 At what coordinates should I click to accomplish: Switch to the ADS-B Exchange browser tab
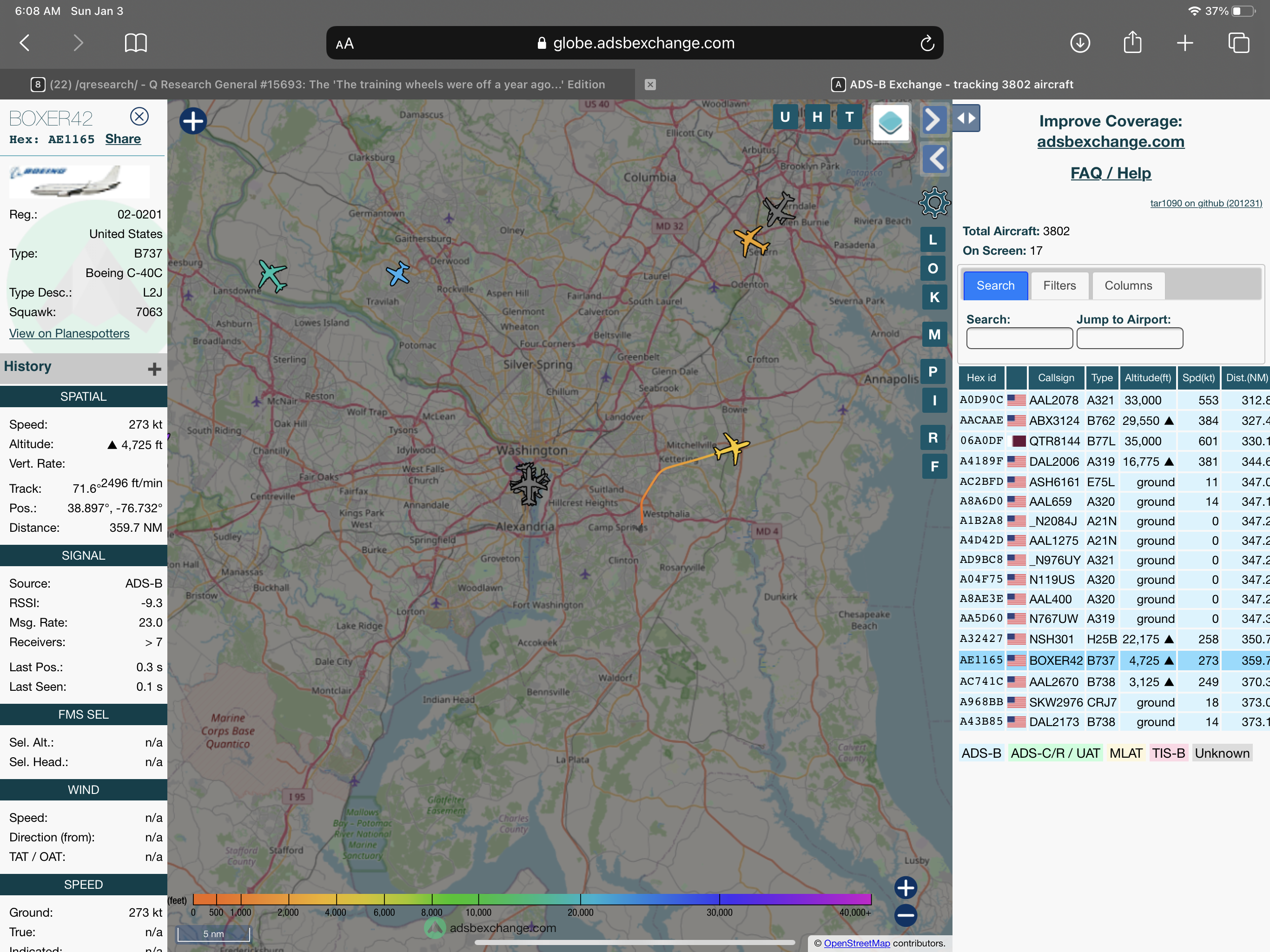(952, 85)
